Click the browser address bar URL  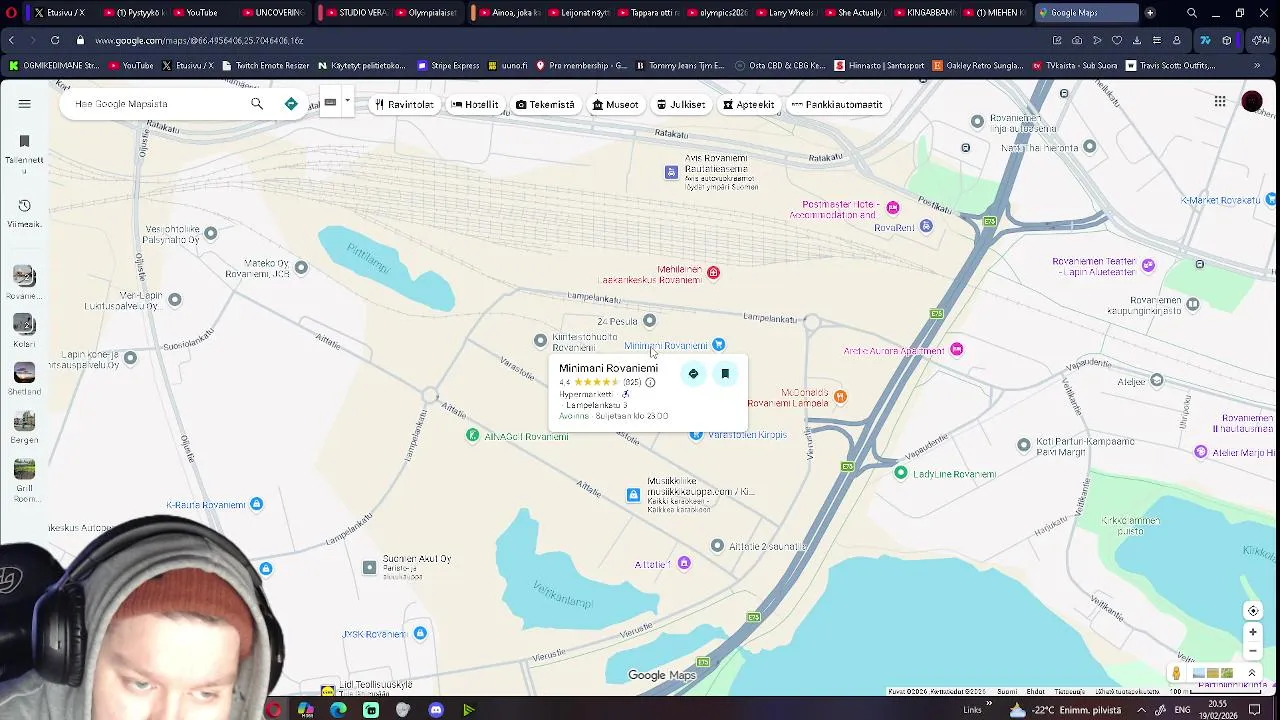coord(199,40)
